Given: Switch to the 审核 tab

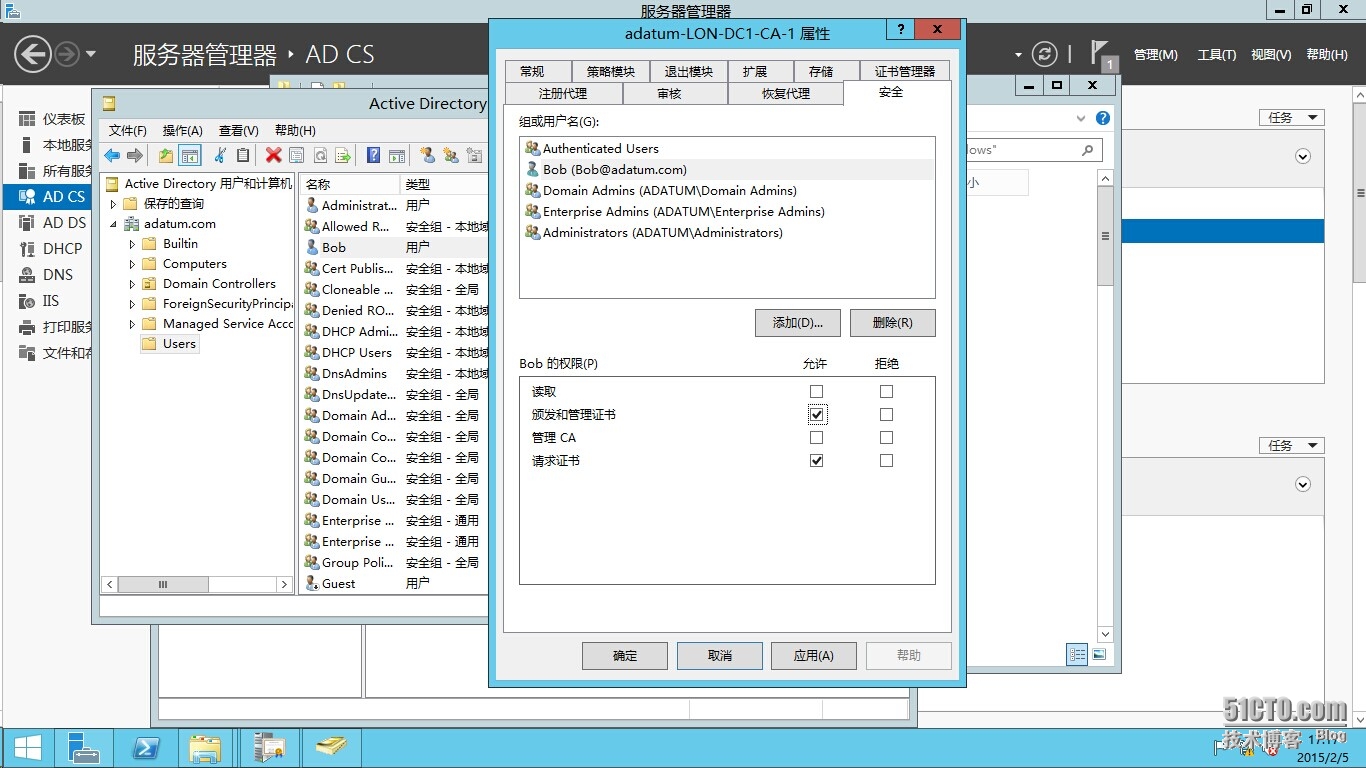Looking at the screenshot, I should (x=675, y=93).
